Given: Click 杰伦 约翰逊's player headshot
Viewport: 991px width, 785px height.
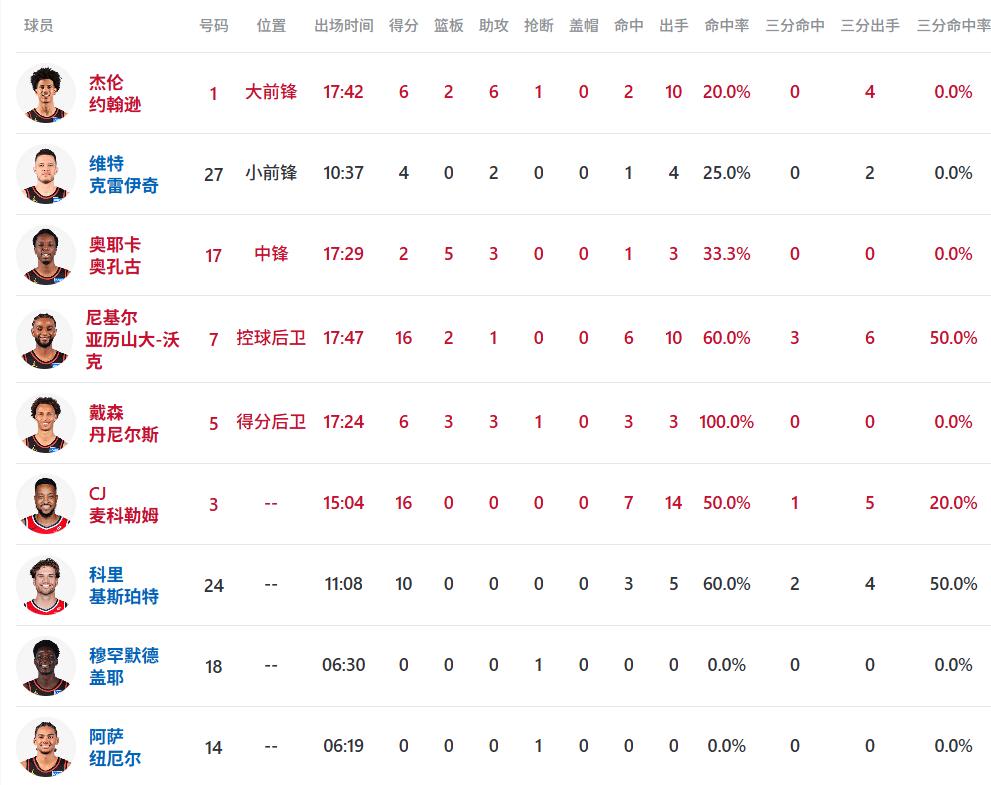Looking at the screenshot, I should click(46, 93).
